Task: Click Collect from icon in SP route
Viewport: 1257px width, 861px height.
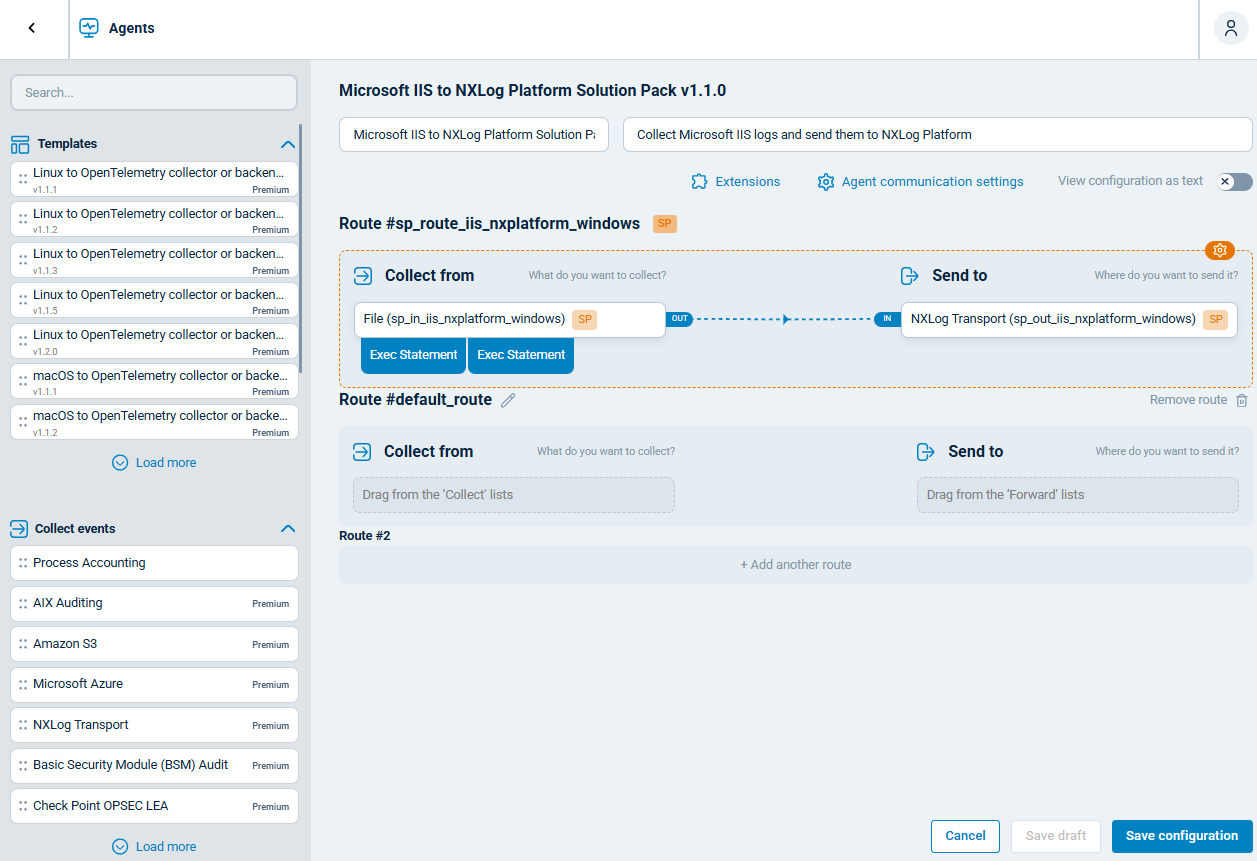Action: (363, 276)
